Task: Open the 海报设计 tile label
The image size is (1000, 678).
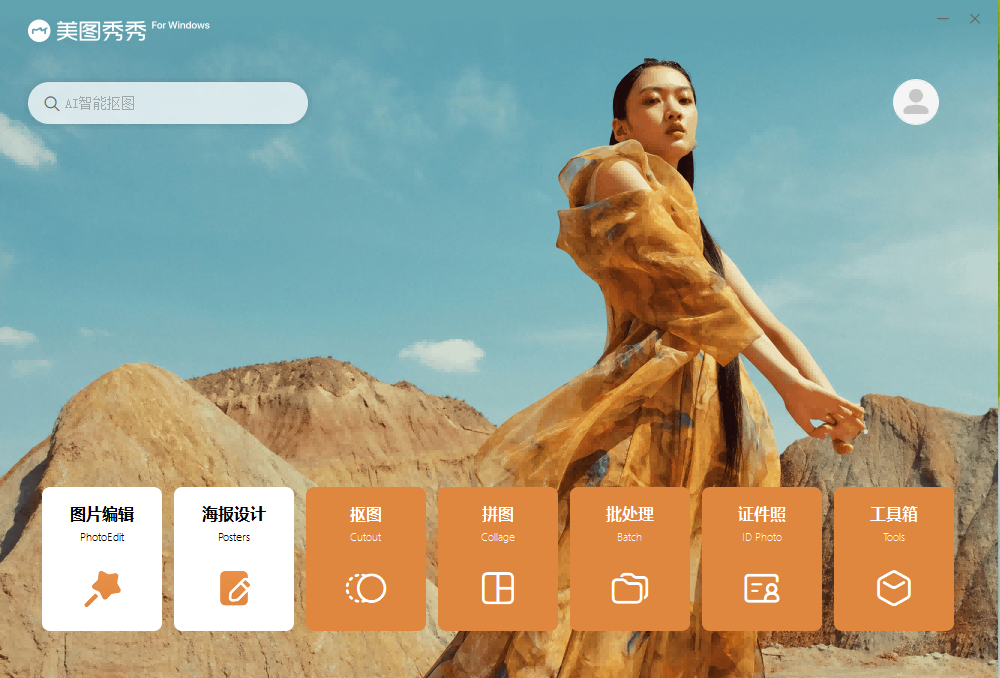Action: (x=234, y=514)
